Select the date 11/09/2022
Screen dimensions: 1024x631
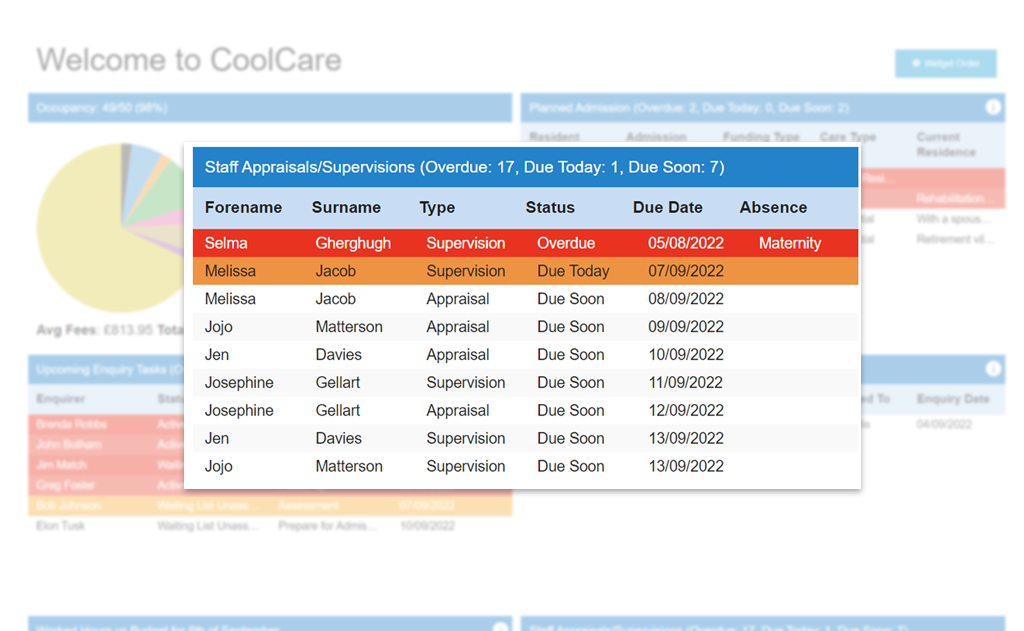click(x=686, y=383)
